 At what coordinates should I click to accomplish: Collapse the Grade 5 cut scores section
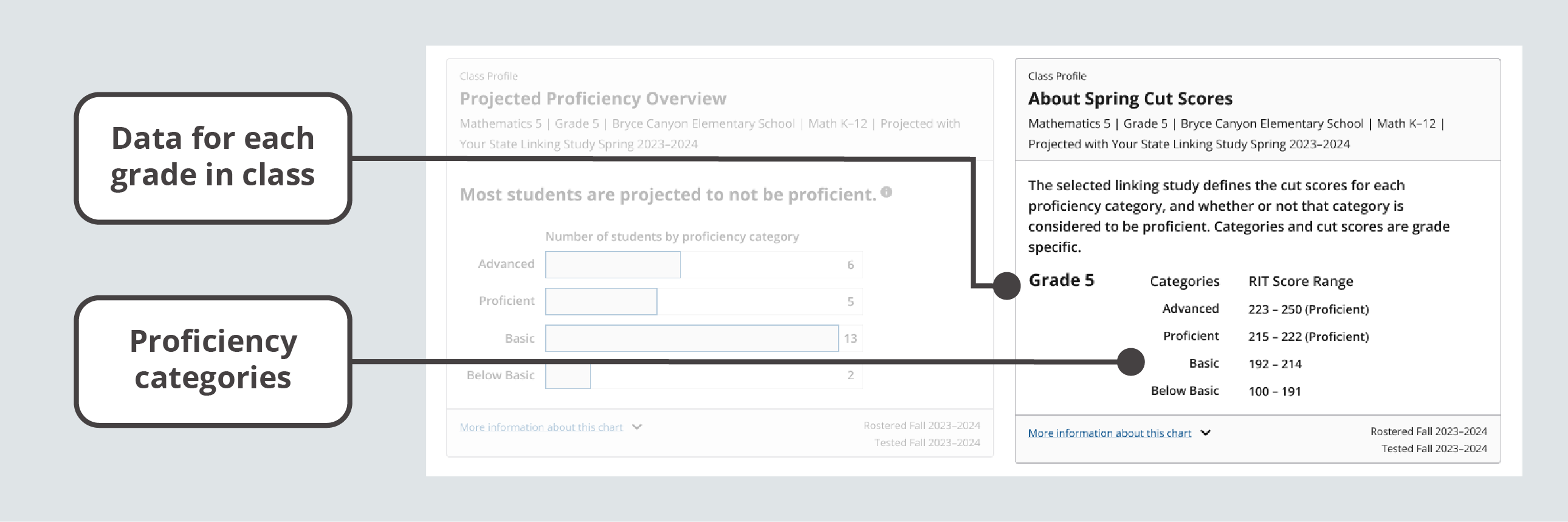[1061, 281]
